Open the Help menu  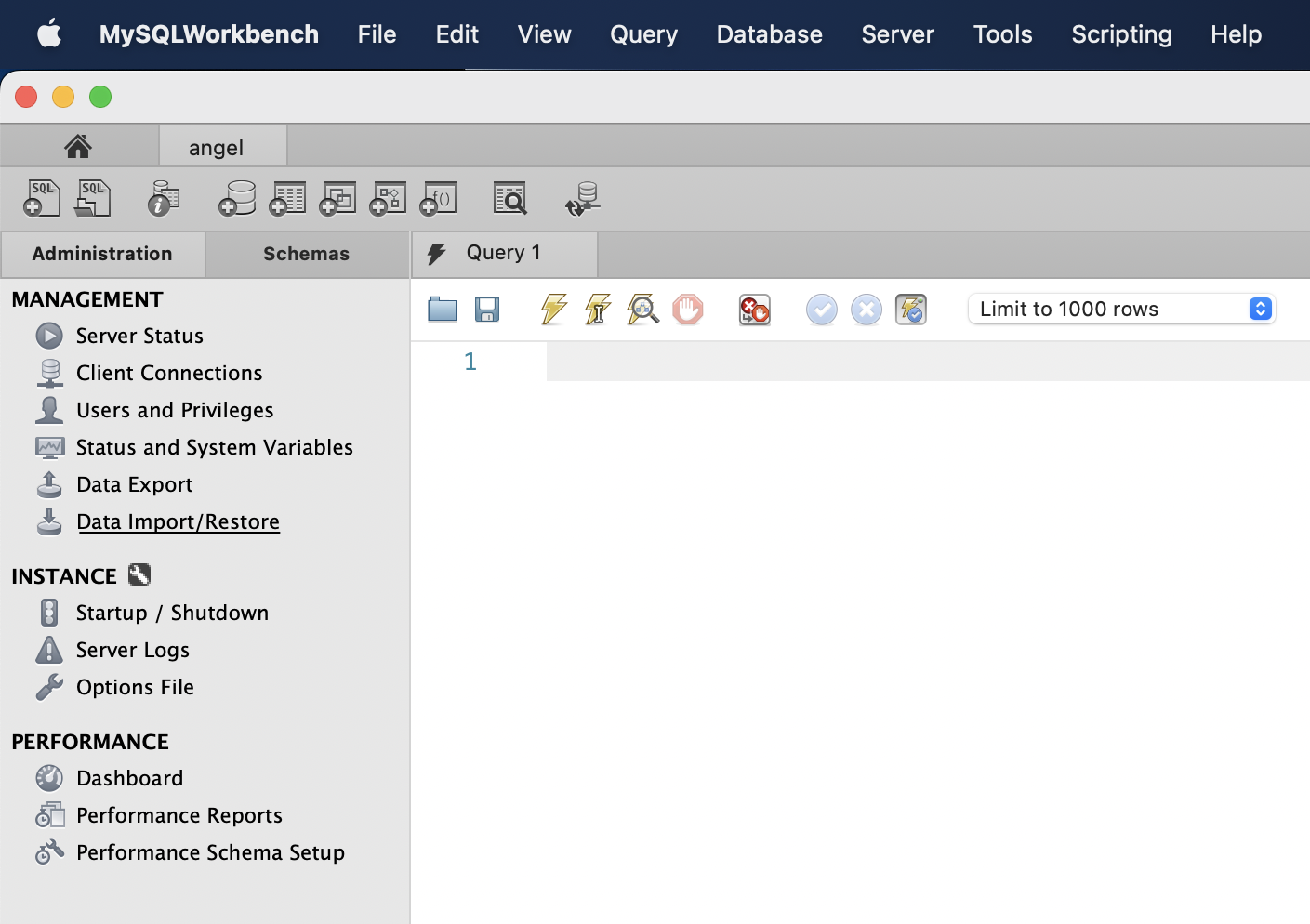pyautogui.click(x=1237, y=34)
